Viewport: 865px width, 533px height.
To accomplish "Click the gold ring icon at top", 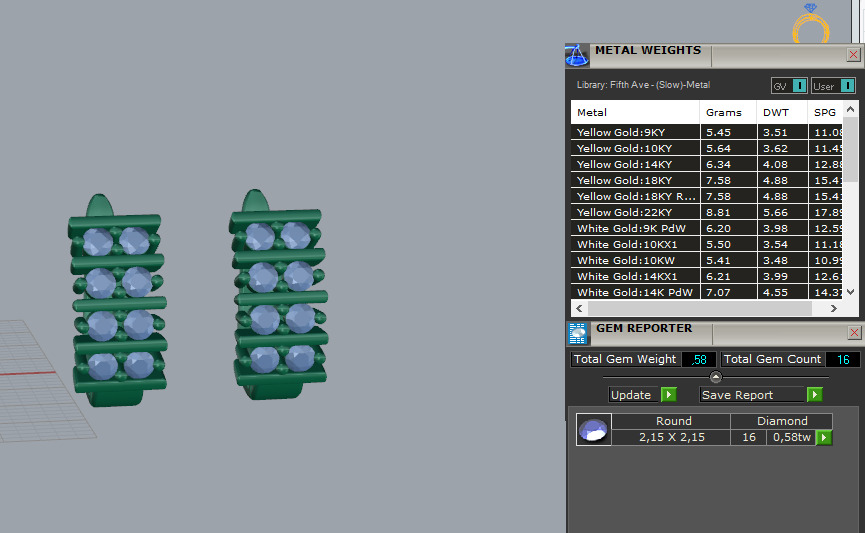I will 811,23.
